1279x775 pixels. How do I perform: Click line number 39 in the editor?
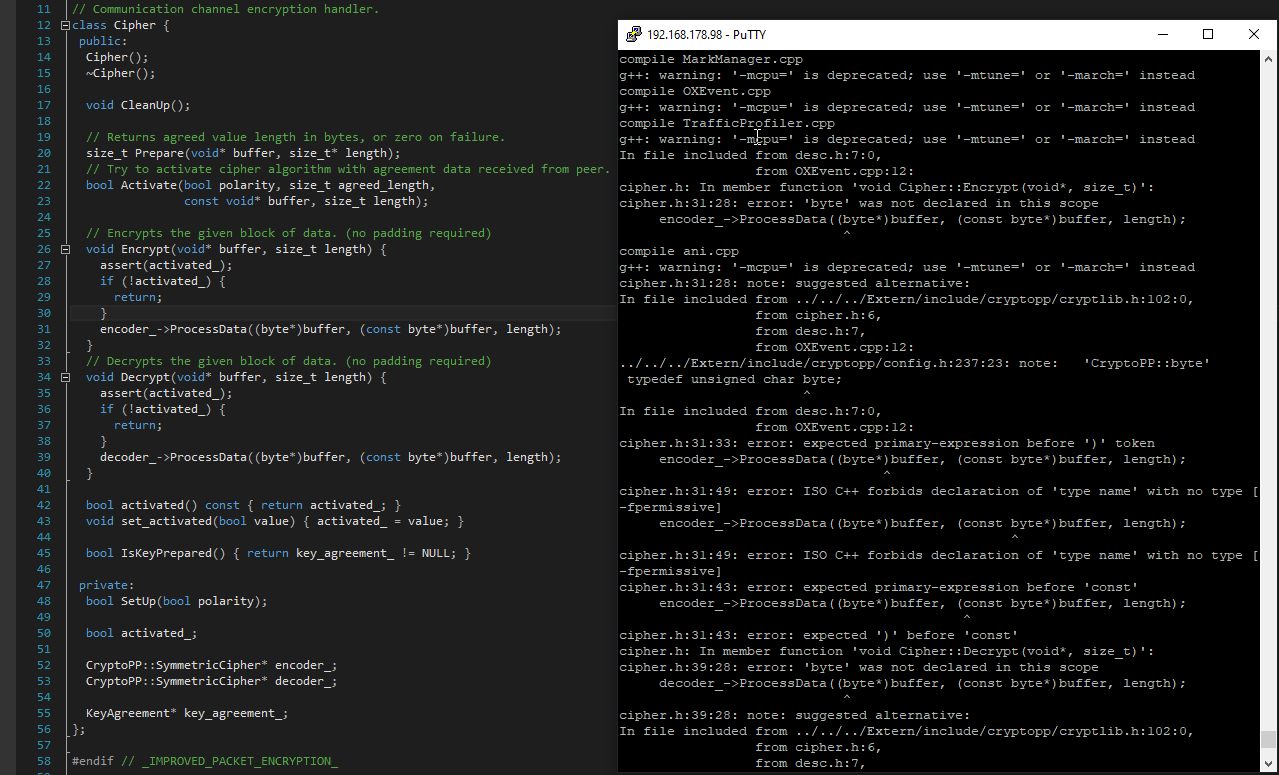(43, 457)
